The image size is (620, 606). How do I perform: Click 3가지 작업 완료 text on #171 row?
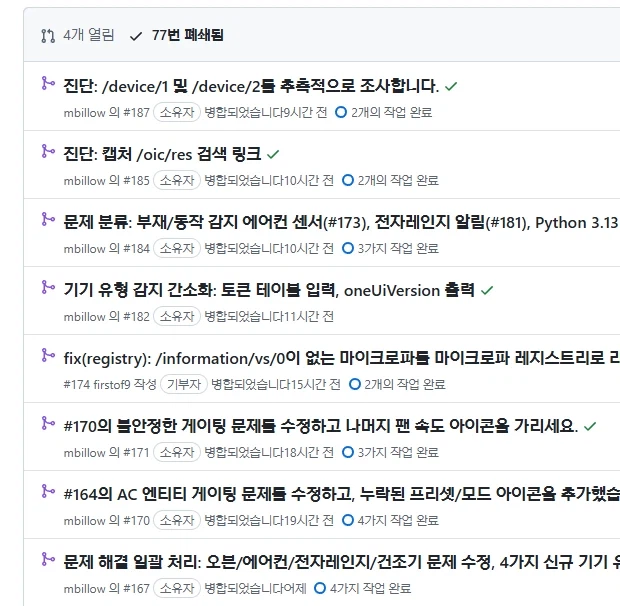[398, 452]
